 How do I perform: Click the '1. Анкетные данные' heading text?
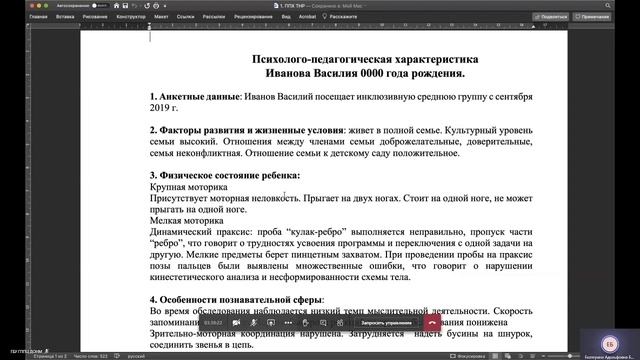(194, 97)
